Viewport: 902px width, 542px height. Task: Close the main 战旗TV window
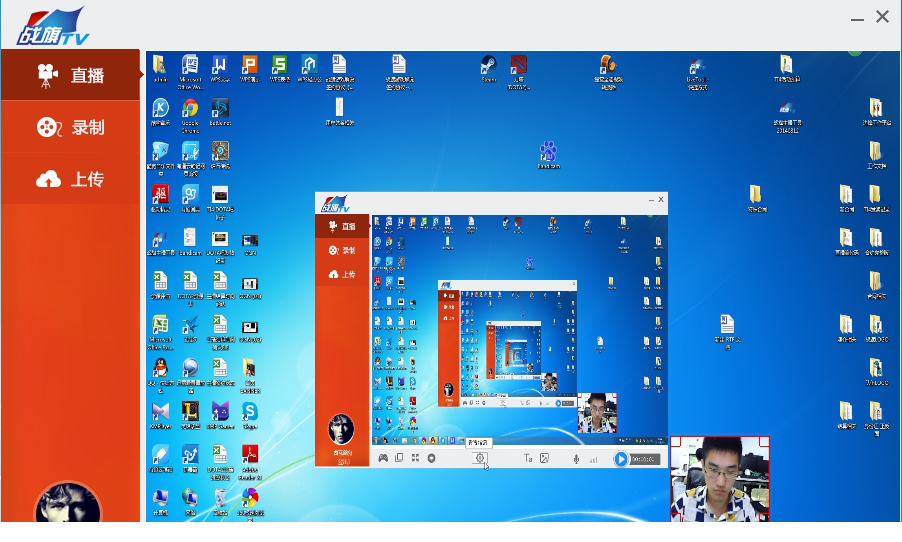[882, 17]
